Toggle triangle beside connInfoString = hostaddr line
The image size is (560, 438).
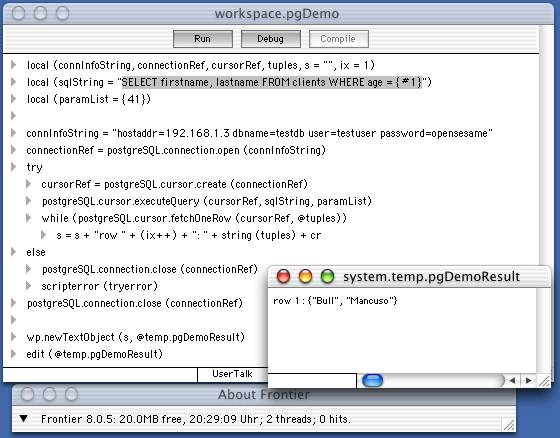14,133
